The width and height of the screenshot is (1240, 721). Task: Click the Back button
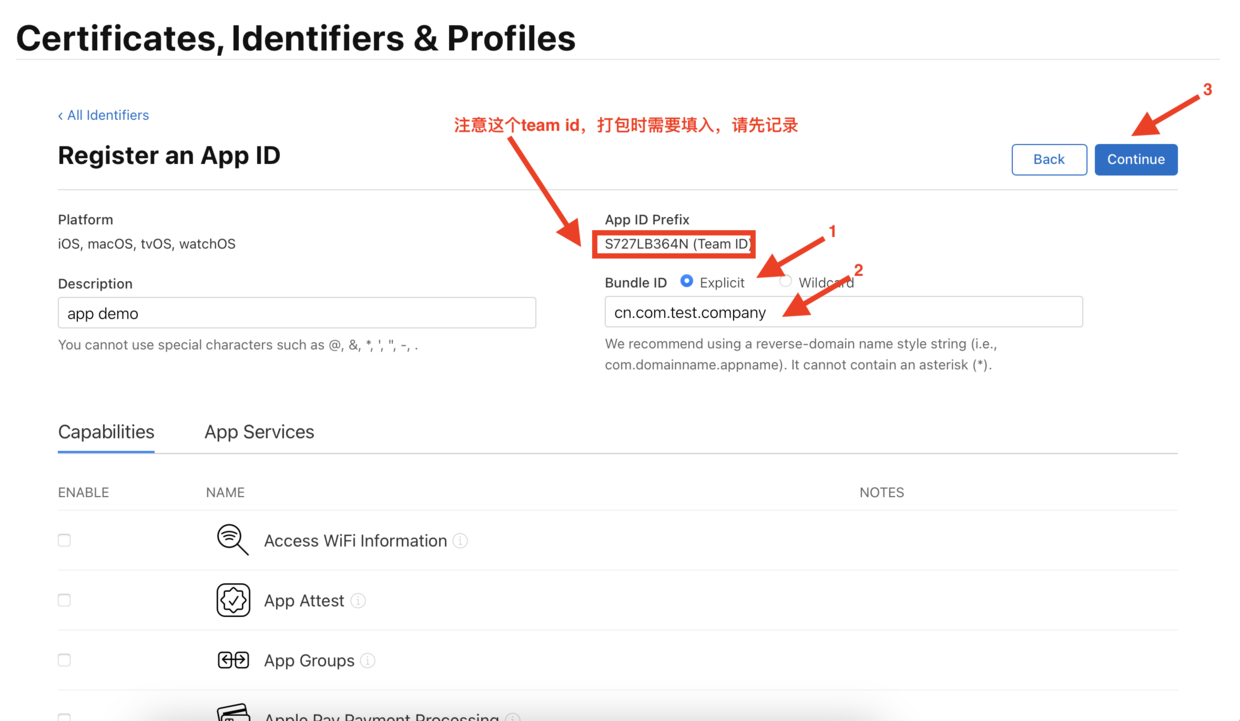pyautogui.click(x=1049, y=159)
